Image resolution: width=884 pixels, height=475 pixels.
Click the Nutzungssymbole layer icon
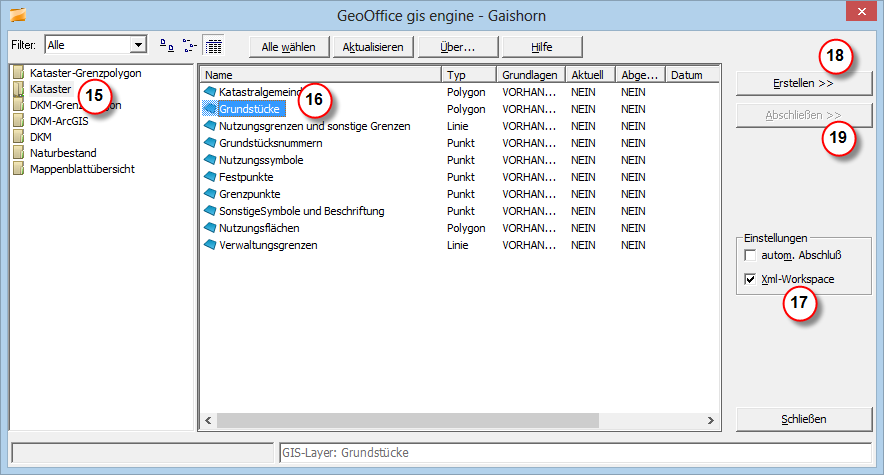pyautogui.click(x=210, y=159)
